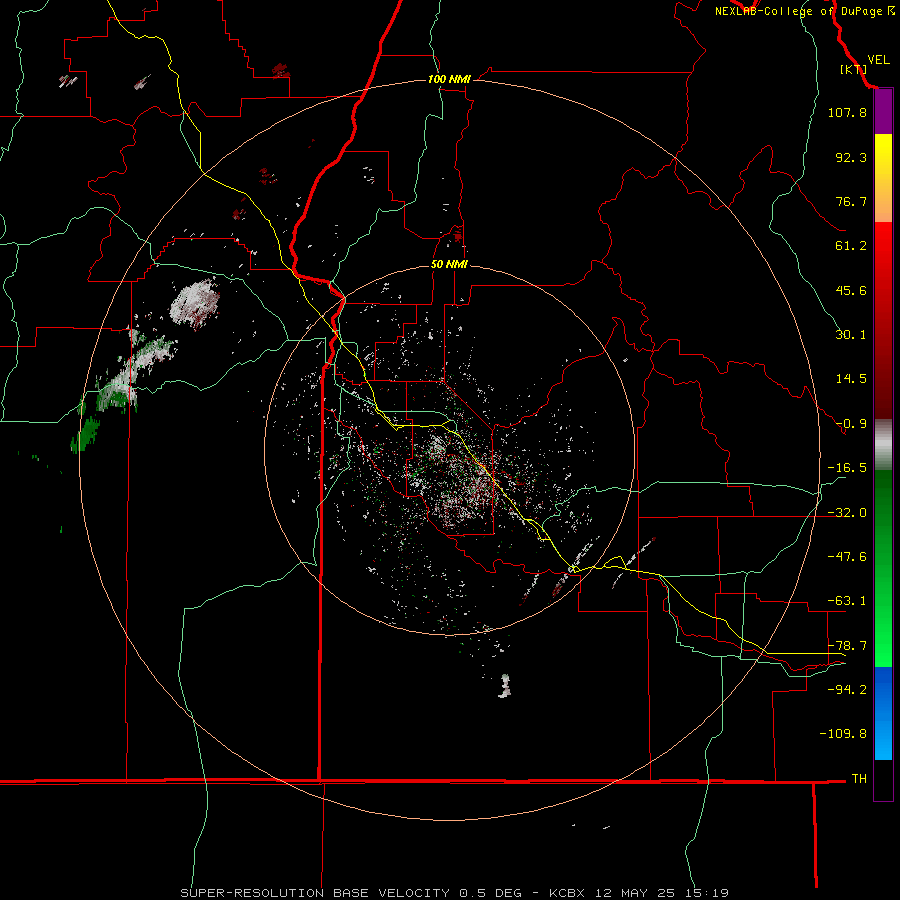Pick the gray segment of the color bar

click(x=883, y=444)
